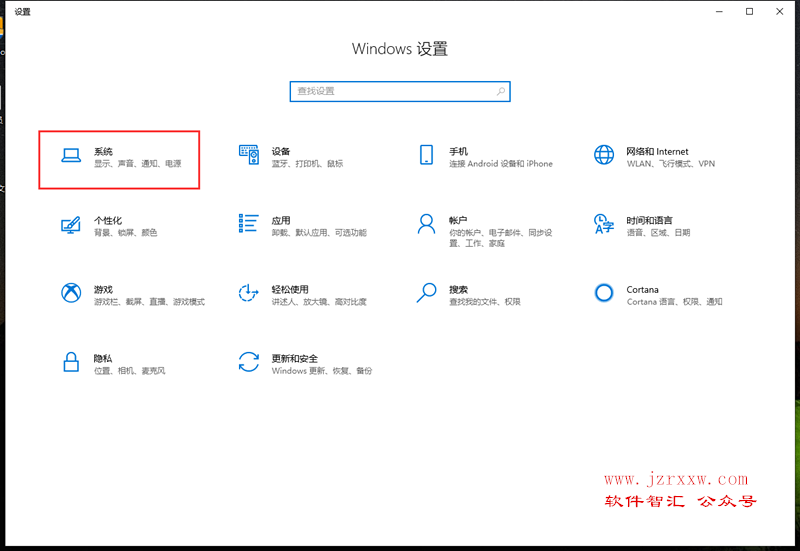Image resolution: width=800 pixels, height=551 pixels.
Task: Minimize the 设置 window
Action: click(719, 11)
